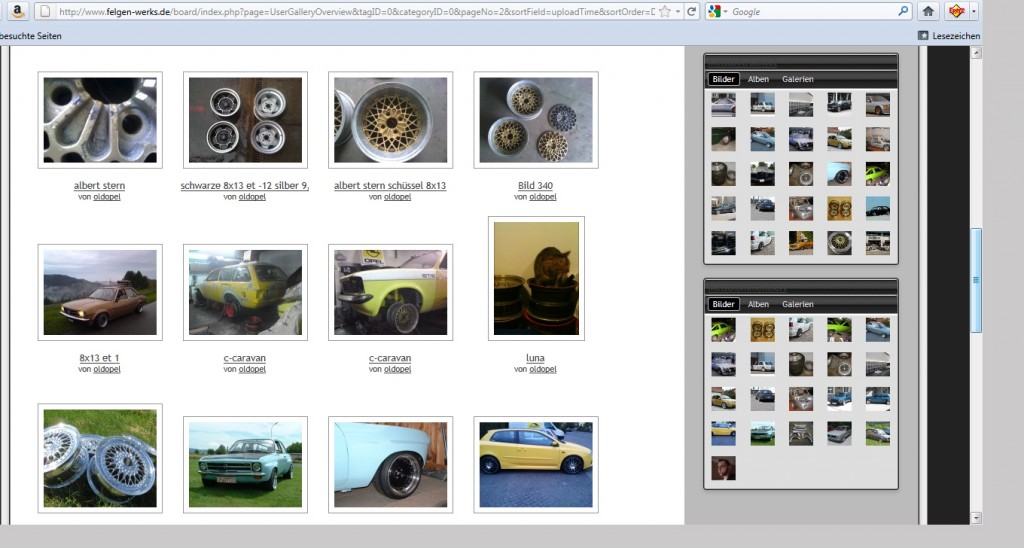This screenshot has height=548, width=1024.
Task: Click the magnifier icon in the search box
Action: point(902,11)
